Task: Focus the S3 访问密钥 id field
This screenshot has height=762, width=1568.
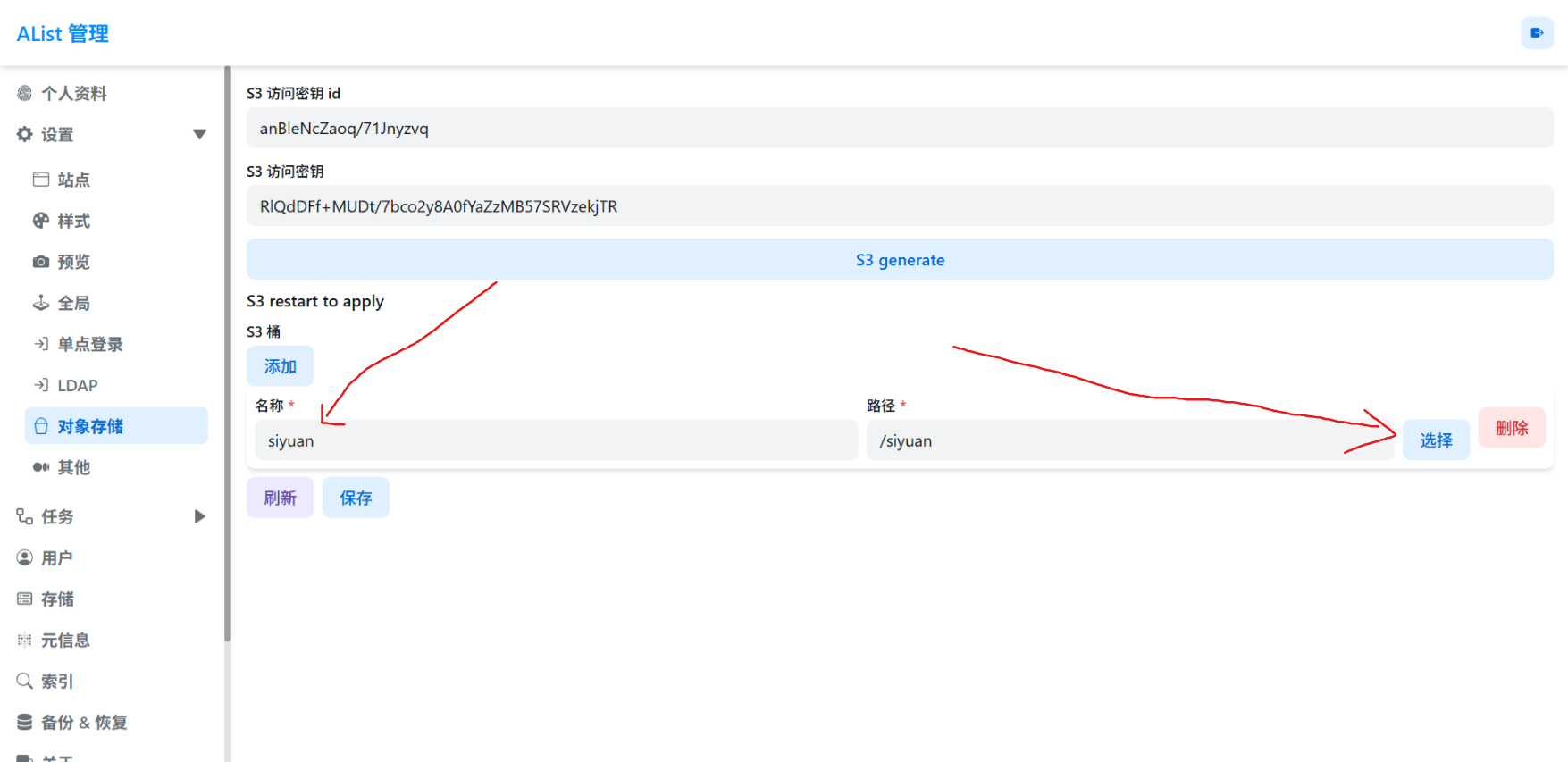Action: (x=900, y=128)
